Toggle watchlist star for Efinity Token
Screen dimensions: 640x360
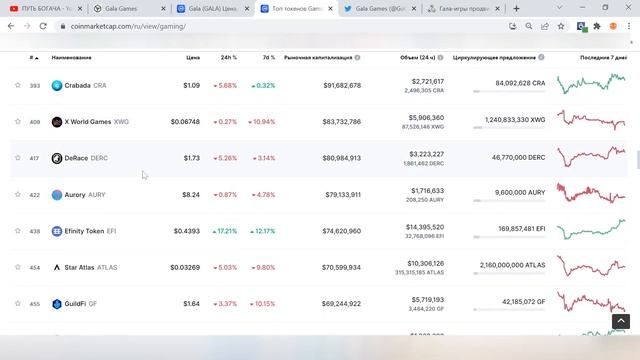(x=18, y=231)
